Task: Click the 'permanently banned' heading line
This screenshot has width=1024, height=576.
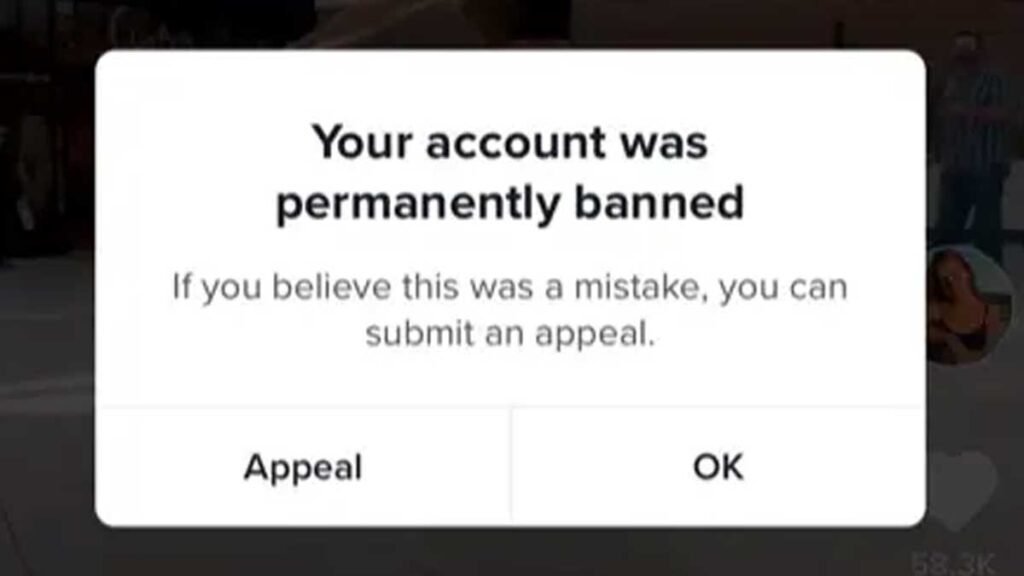Action: [509, 202]
